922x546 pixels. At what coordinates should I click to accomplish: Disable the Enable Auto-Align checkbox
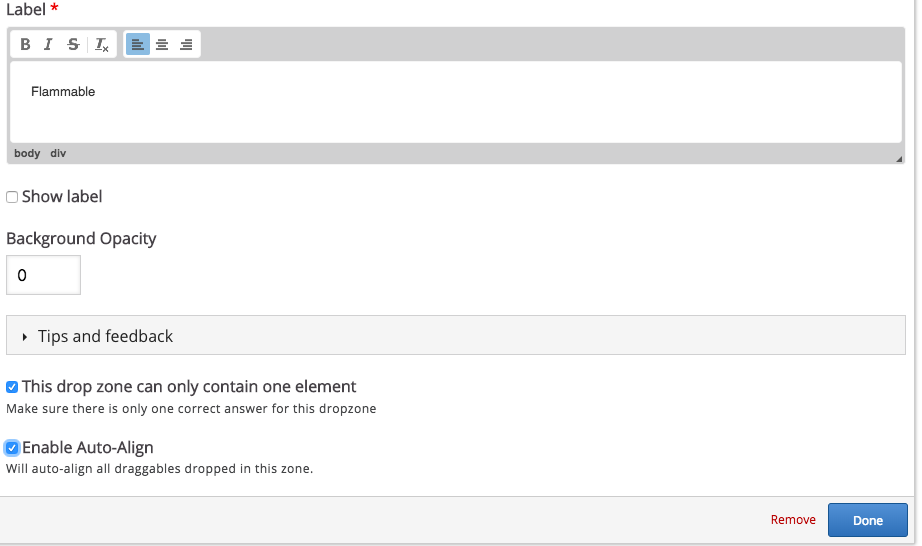click(12, 448)
